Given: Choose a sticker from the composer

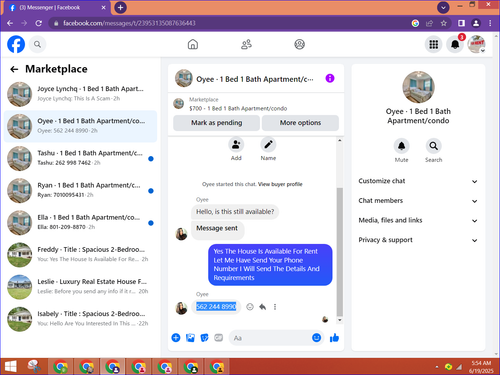Looking at the screenshot, I should 204,338.
